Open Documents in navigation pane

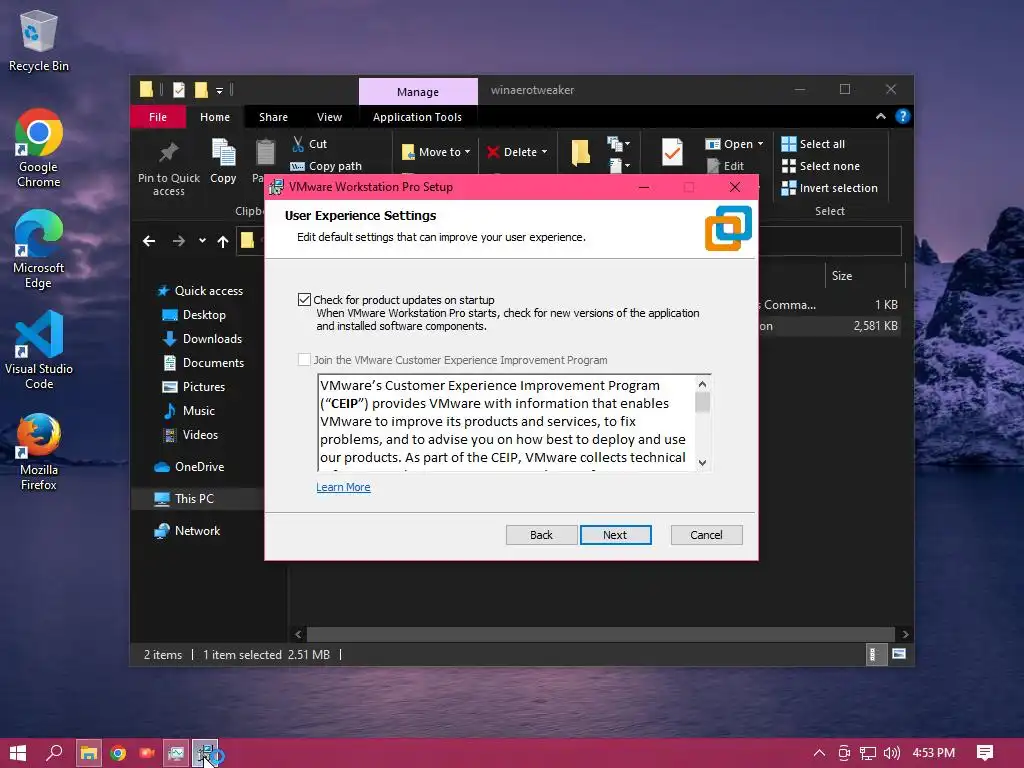click(x=203, y=363)
